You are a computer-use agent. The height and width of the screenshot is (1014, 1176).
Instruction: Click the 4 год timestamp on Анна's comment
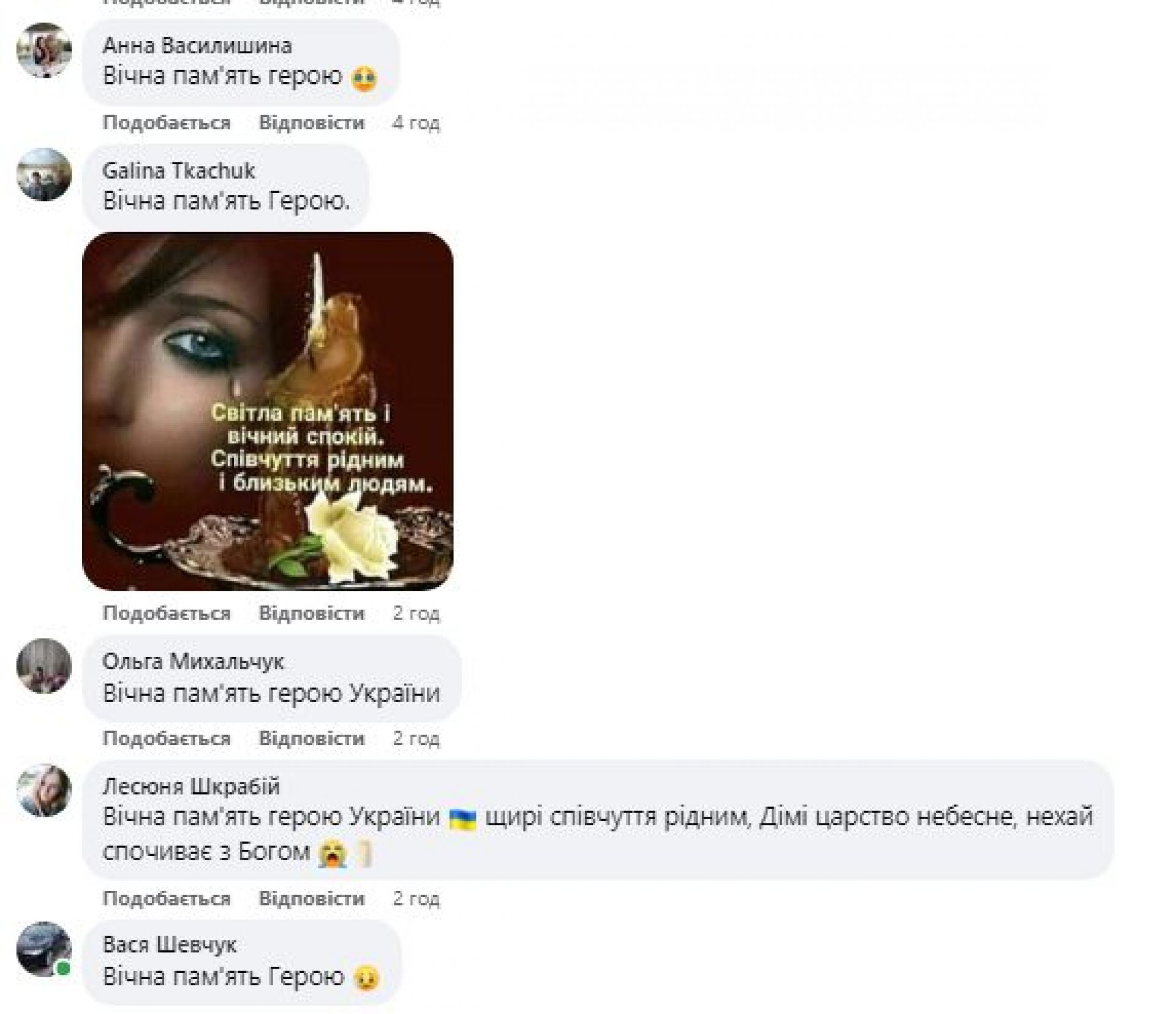(x=416, y=123)
